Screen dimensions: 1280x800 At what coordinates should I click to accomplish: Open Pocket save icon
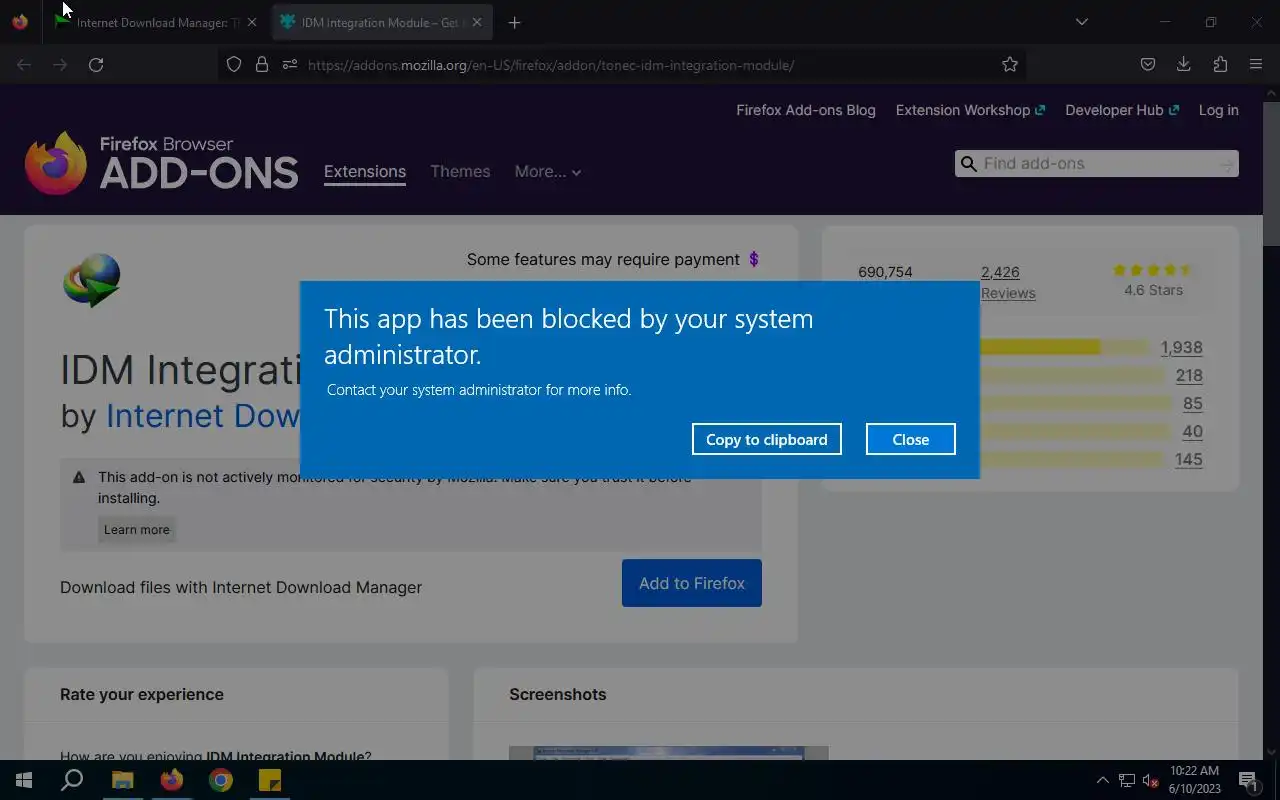(x=1148, y=64)
